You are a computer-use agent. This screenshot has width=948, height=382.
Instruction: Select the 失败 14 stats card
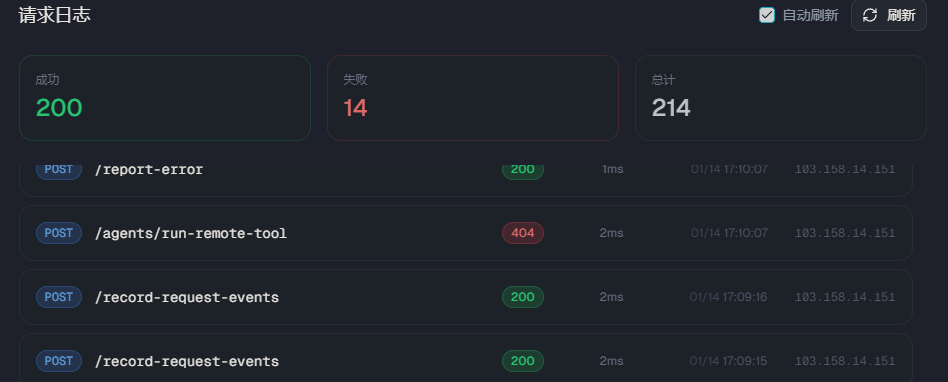(473, 98)
